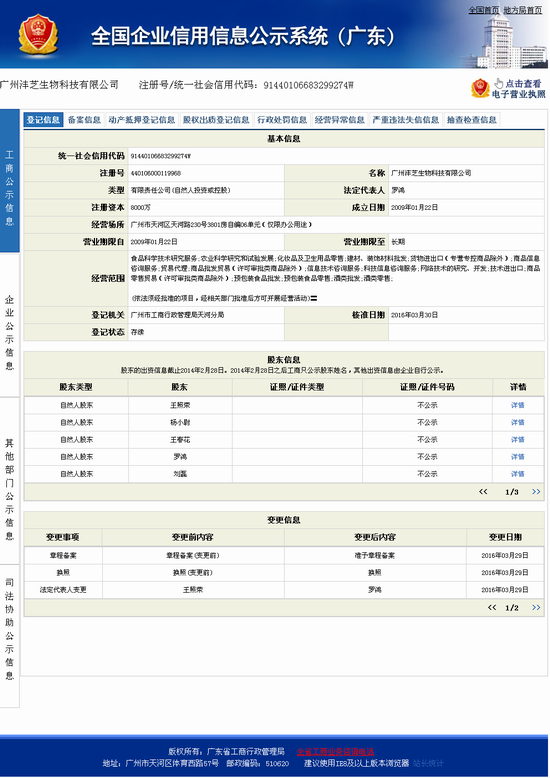The width and height of the screenshot is (550, 778).
Task: Open 详情 for shareholder 王春花
Action: 518,440
